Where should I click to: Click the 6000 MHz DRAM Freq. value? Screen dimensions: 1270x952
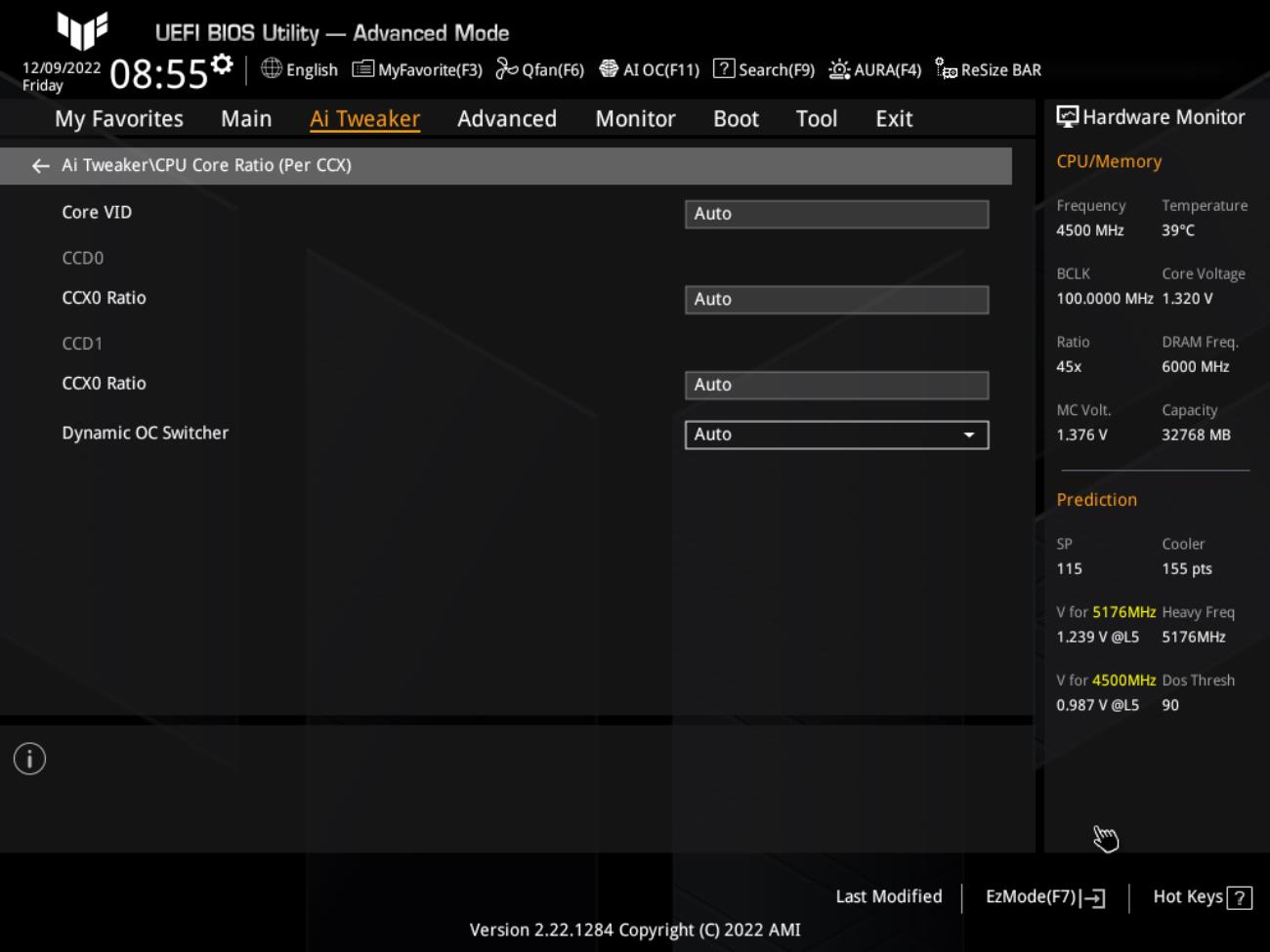1196,367
